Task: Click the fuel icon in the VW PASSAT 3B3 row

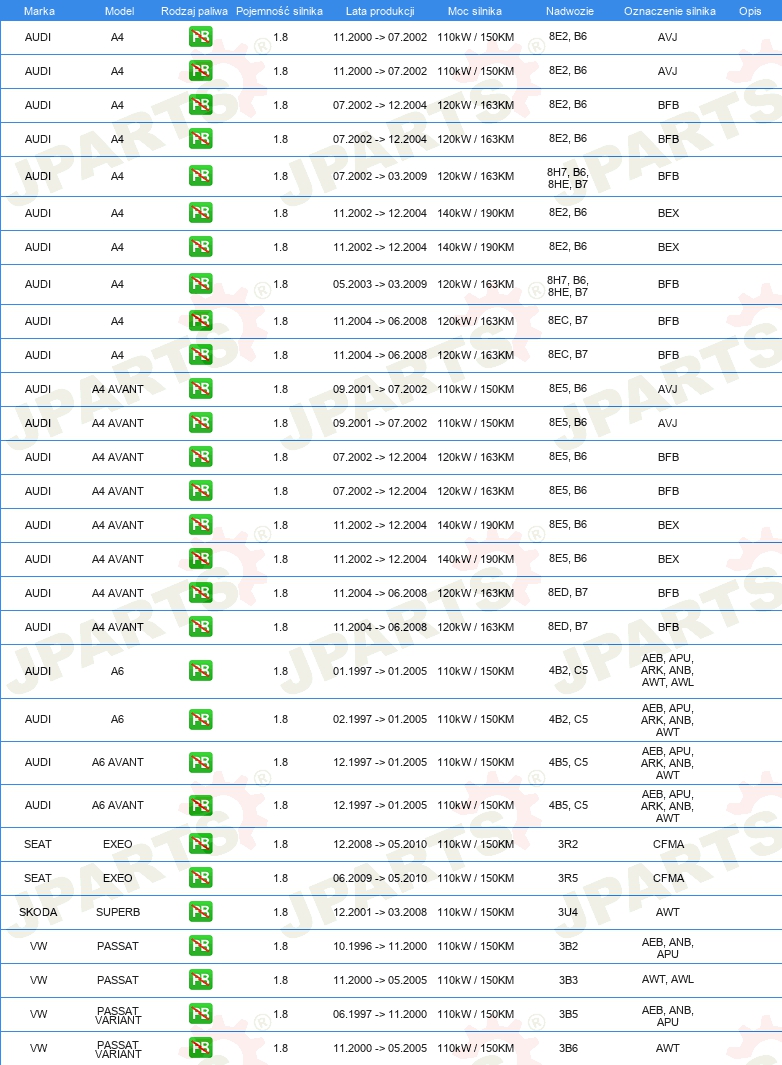Action: tap(200, 979)
